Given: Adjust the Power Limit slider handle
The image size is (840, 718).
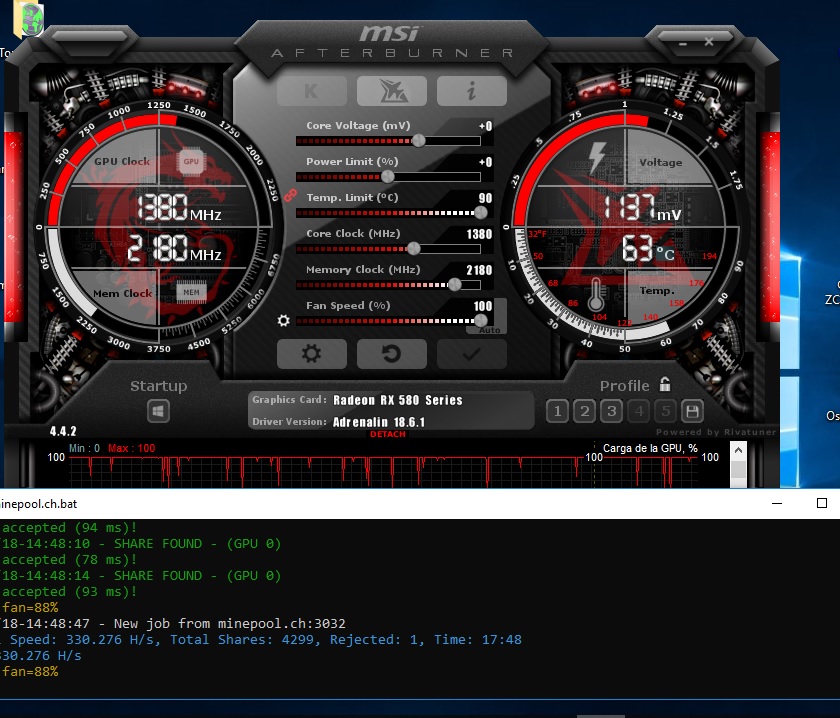Looking at the screenshot, I should [x=387, y=176].
